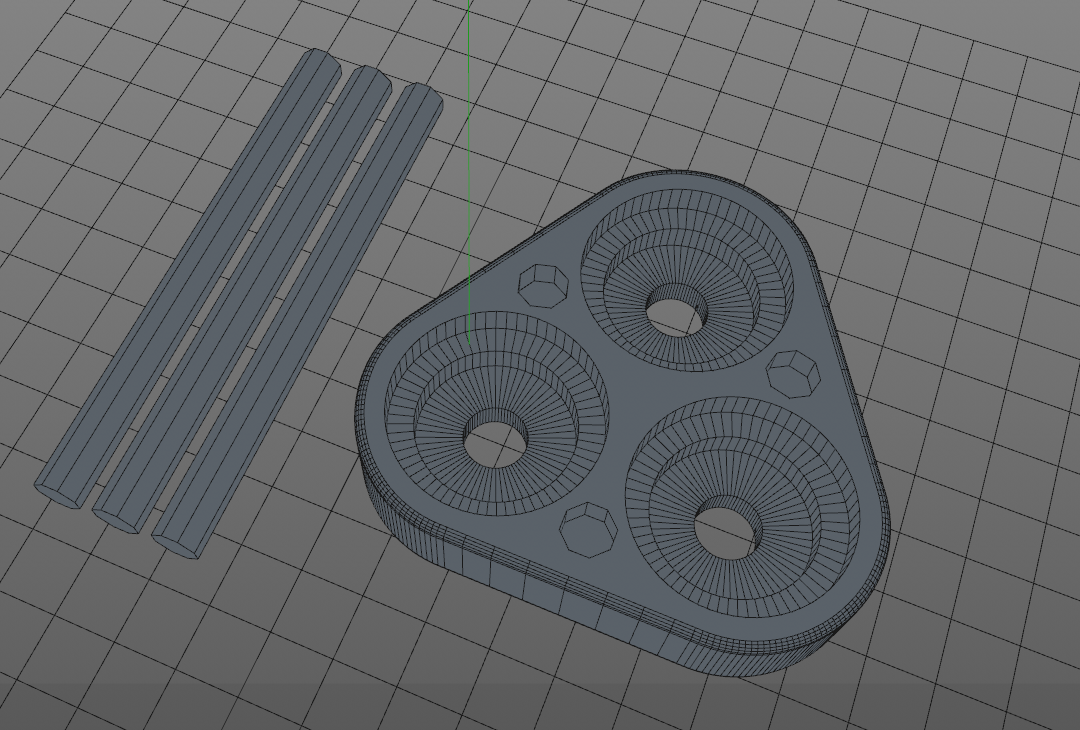Click the top end of the leftmost rod

(318, 59)
